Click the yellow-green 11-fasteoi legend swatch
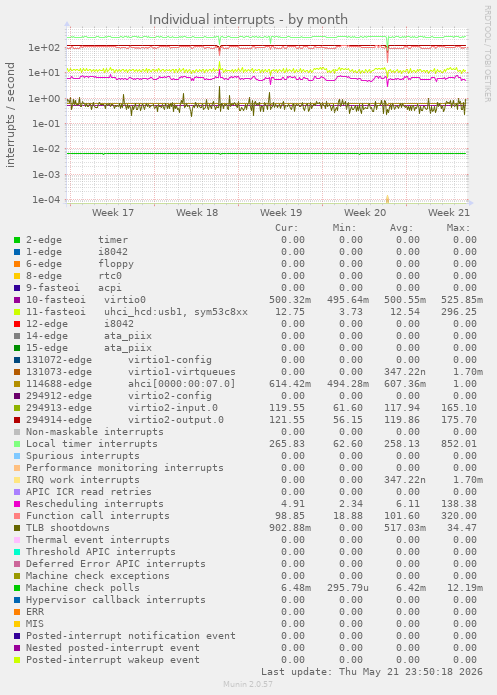 tap(17, 312)
